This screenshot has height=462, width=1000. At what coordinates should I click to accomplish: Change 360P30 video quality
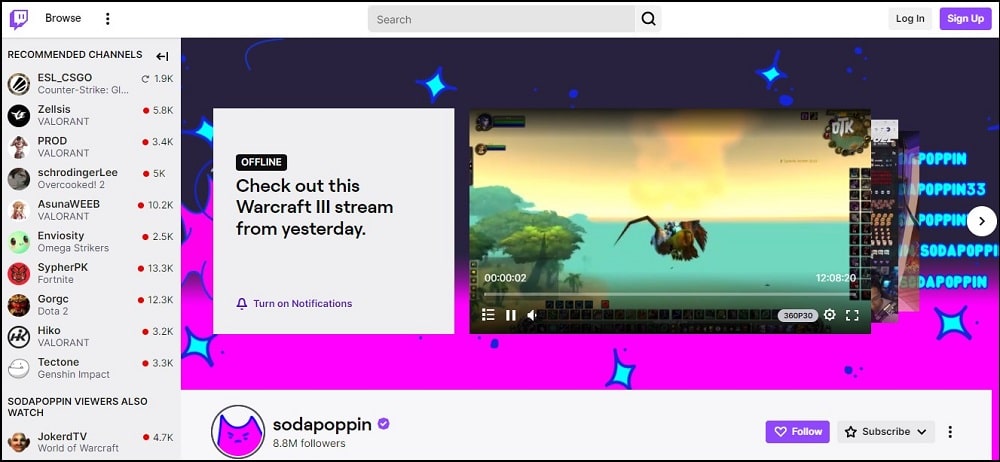point(797,315)
